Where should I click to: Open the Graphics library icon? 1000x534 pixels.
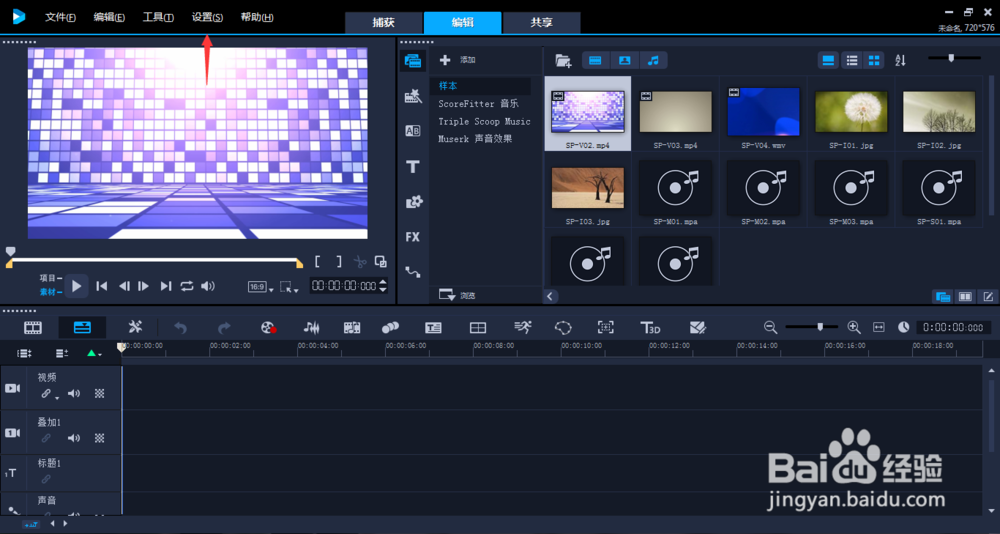413,202
